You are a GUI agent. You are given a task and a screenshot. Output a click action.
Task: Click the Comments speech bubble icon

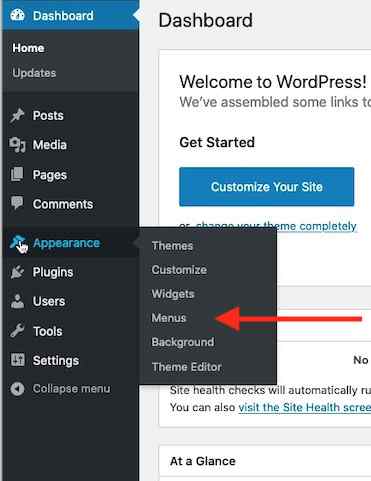(17, 203)
